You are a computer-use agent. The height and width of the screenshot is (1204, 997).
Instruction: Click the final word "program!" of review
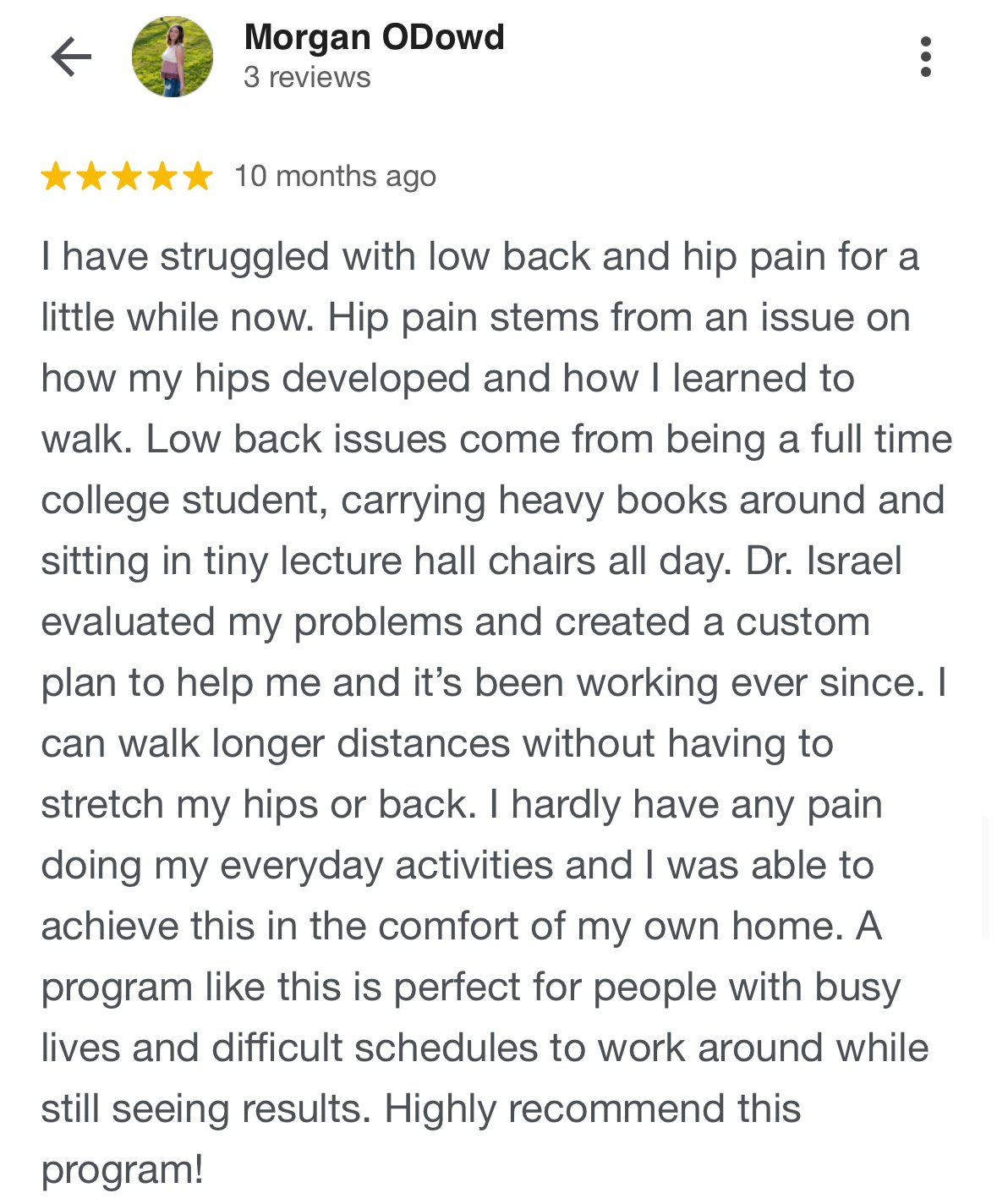click(122, 1170)
